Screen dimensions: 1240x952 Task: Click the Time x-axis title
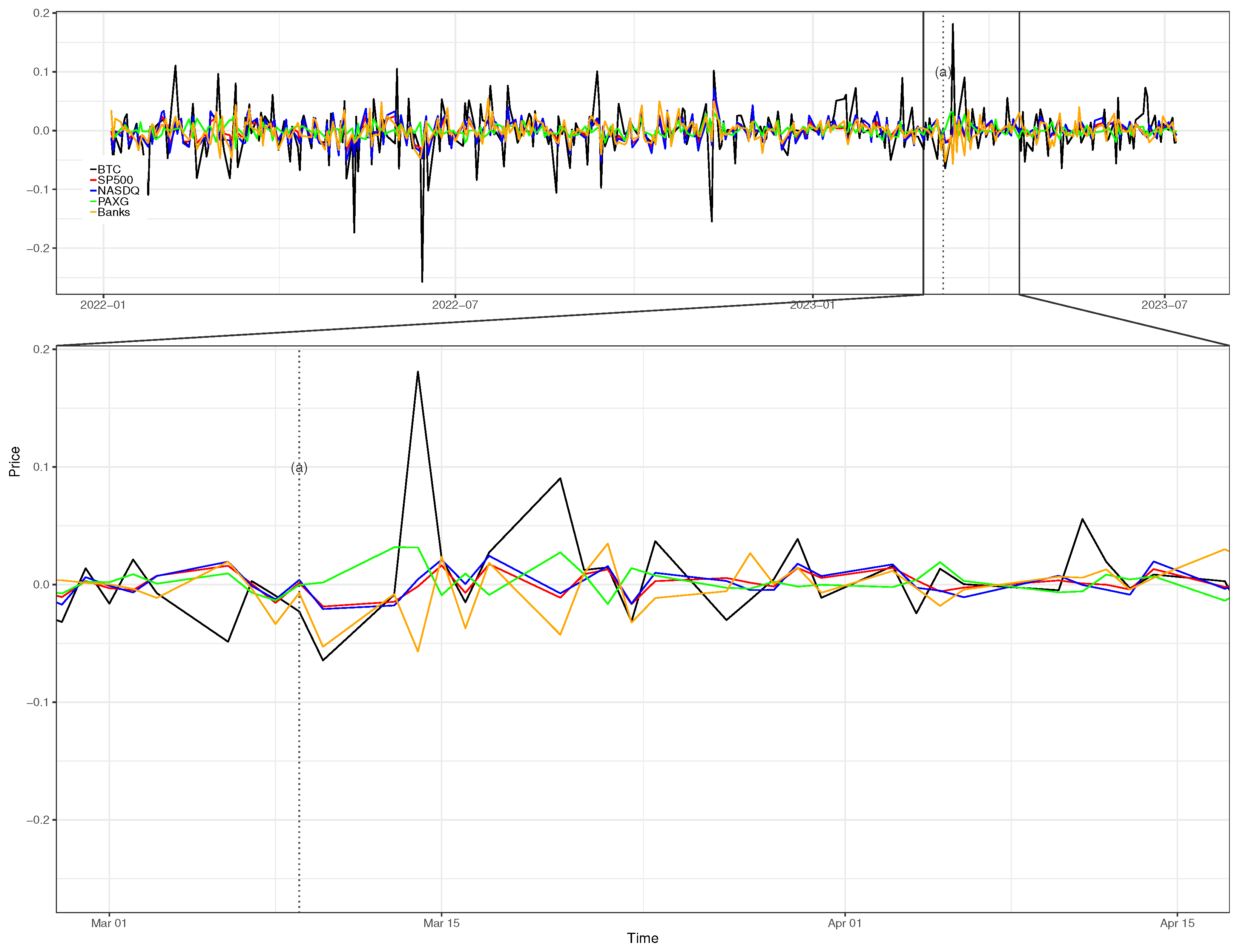tap(643, 938)
